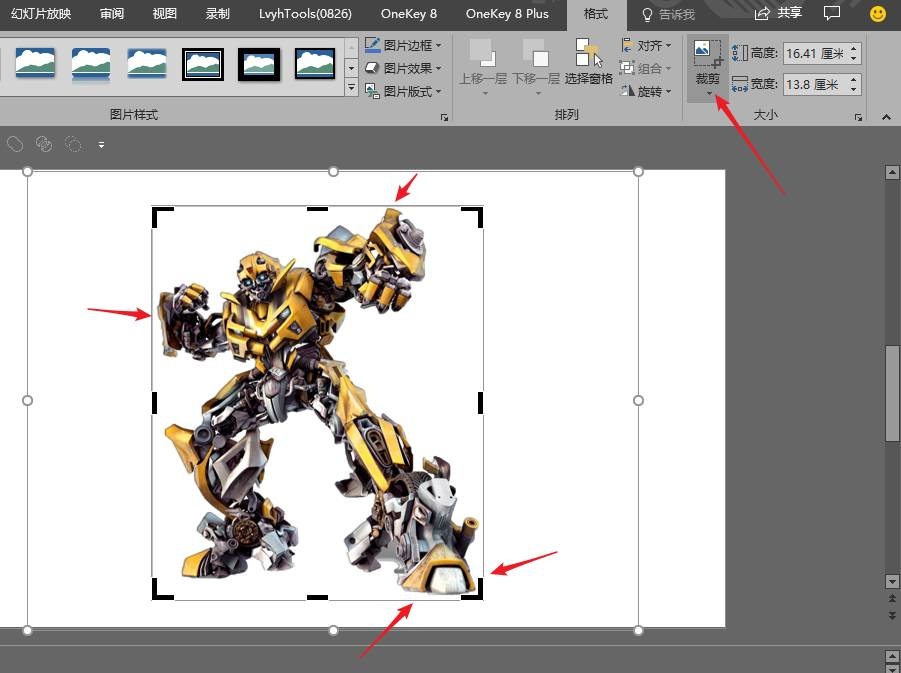Viewport: 901px width, 673px height.
Task: Switch to the OneKey 8 tab
Action: tap(409, 13)
